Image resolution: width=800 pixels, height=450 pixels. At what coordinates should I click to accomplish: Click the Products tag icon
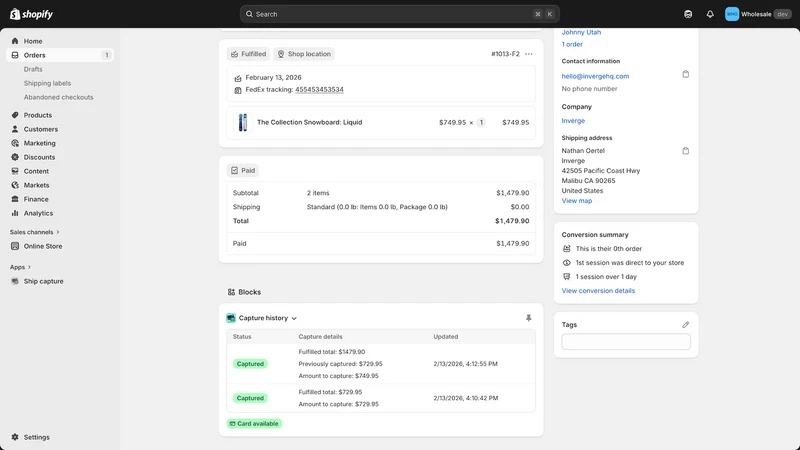[15, 115]
